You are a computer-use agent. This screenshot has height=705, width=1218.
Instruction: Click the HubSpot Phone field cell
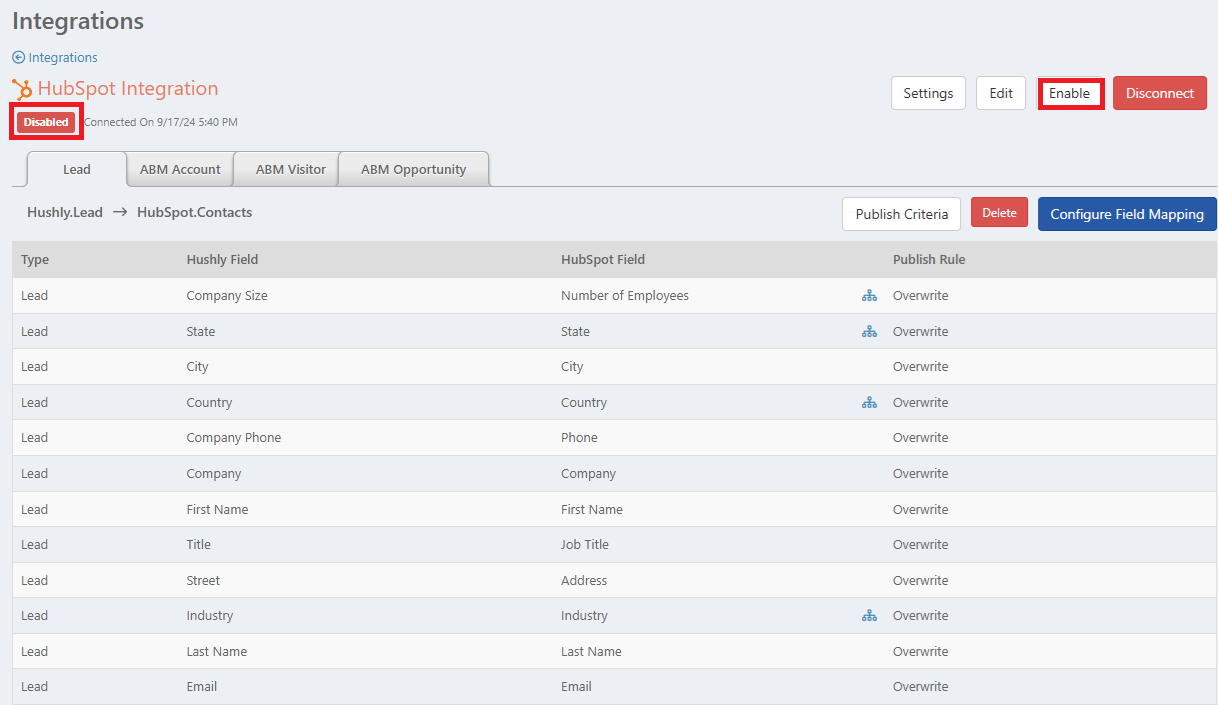point(579,438)
